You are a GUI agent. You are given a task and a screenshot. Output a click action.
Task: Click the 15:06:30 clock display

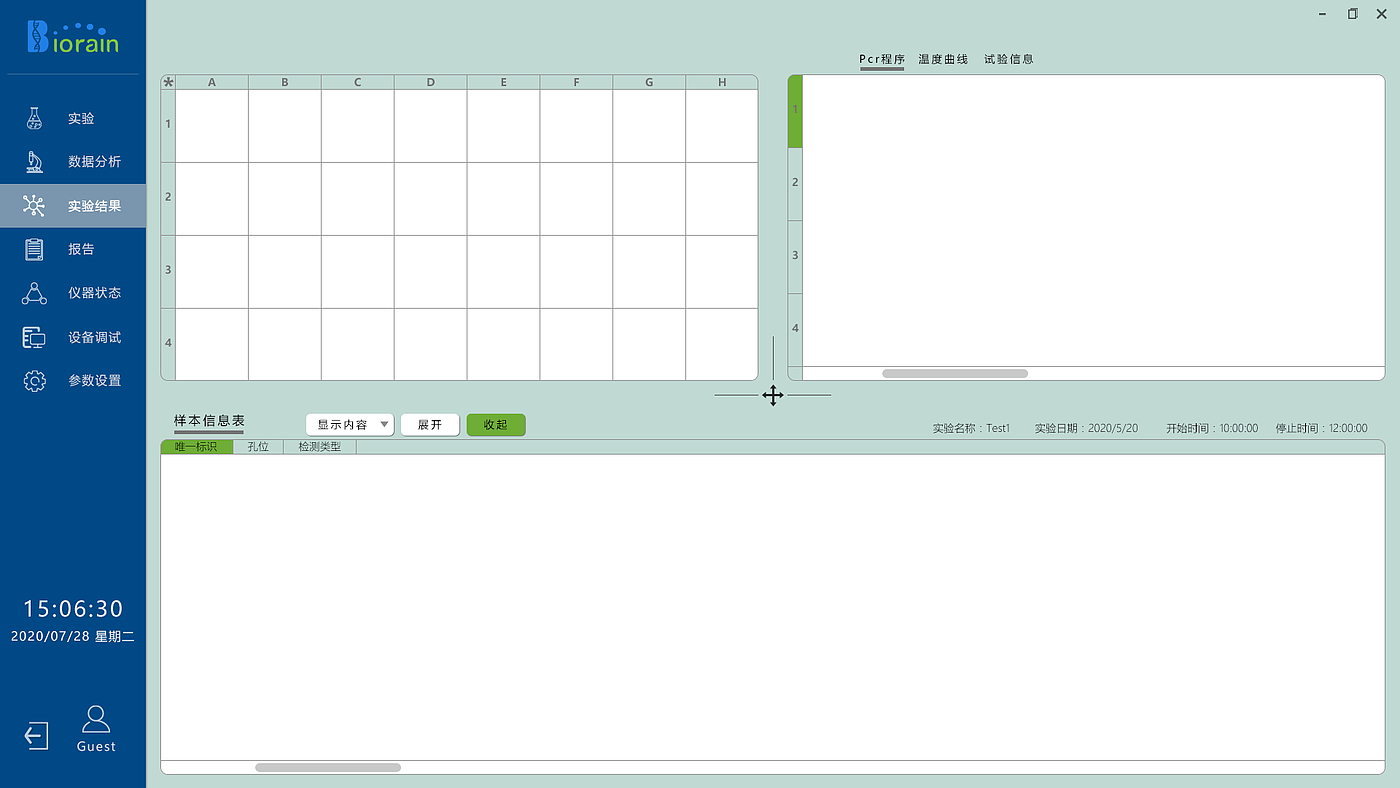[x=73, y=609]
